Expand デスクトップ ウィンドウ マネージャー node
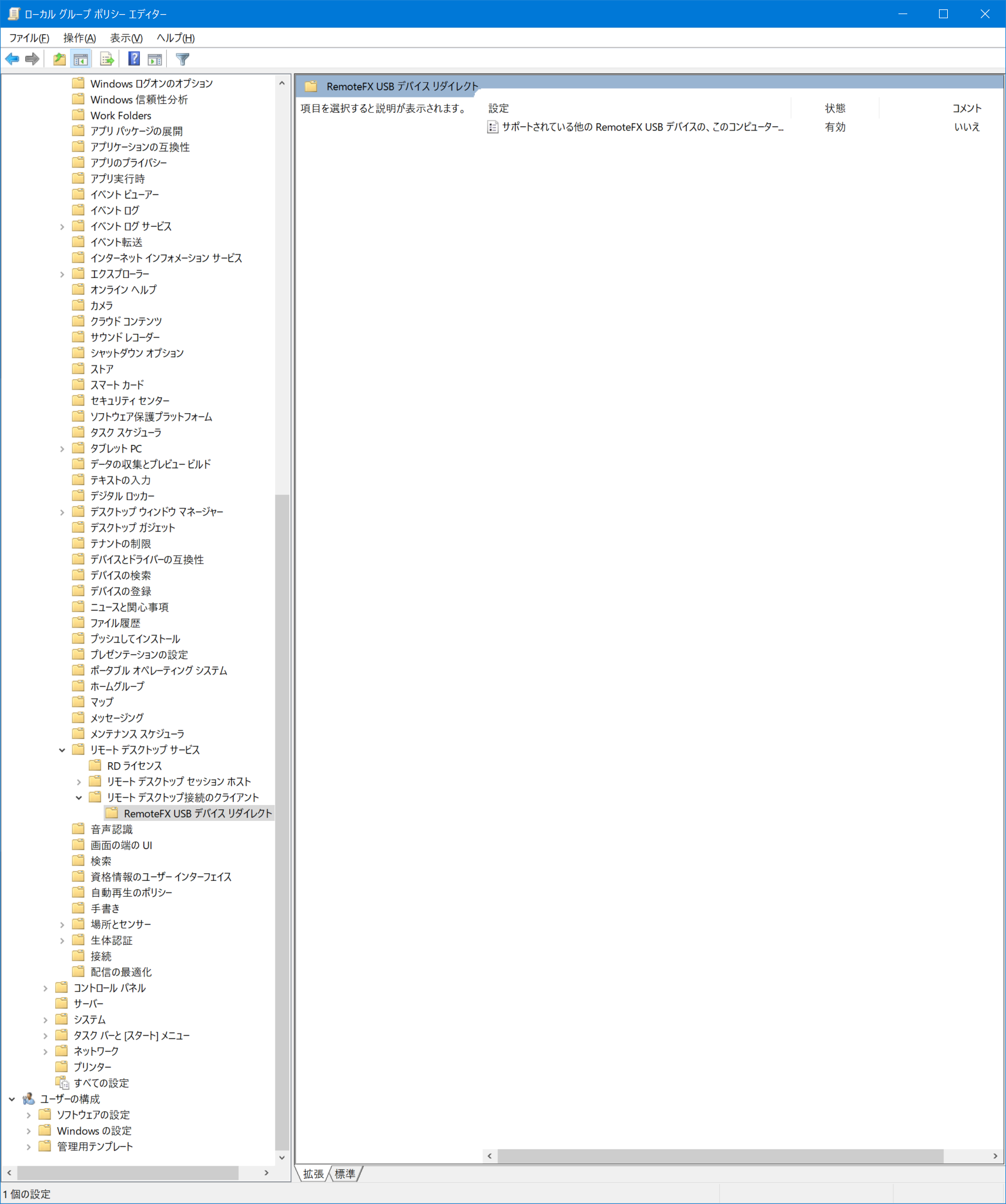 tap(62, 512)
